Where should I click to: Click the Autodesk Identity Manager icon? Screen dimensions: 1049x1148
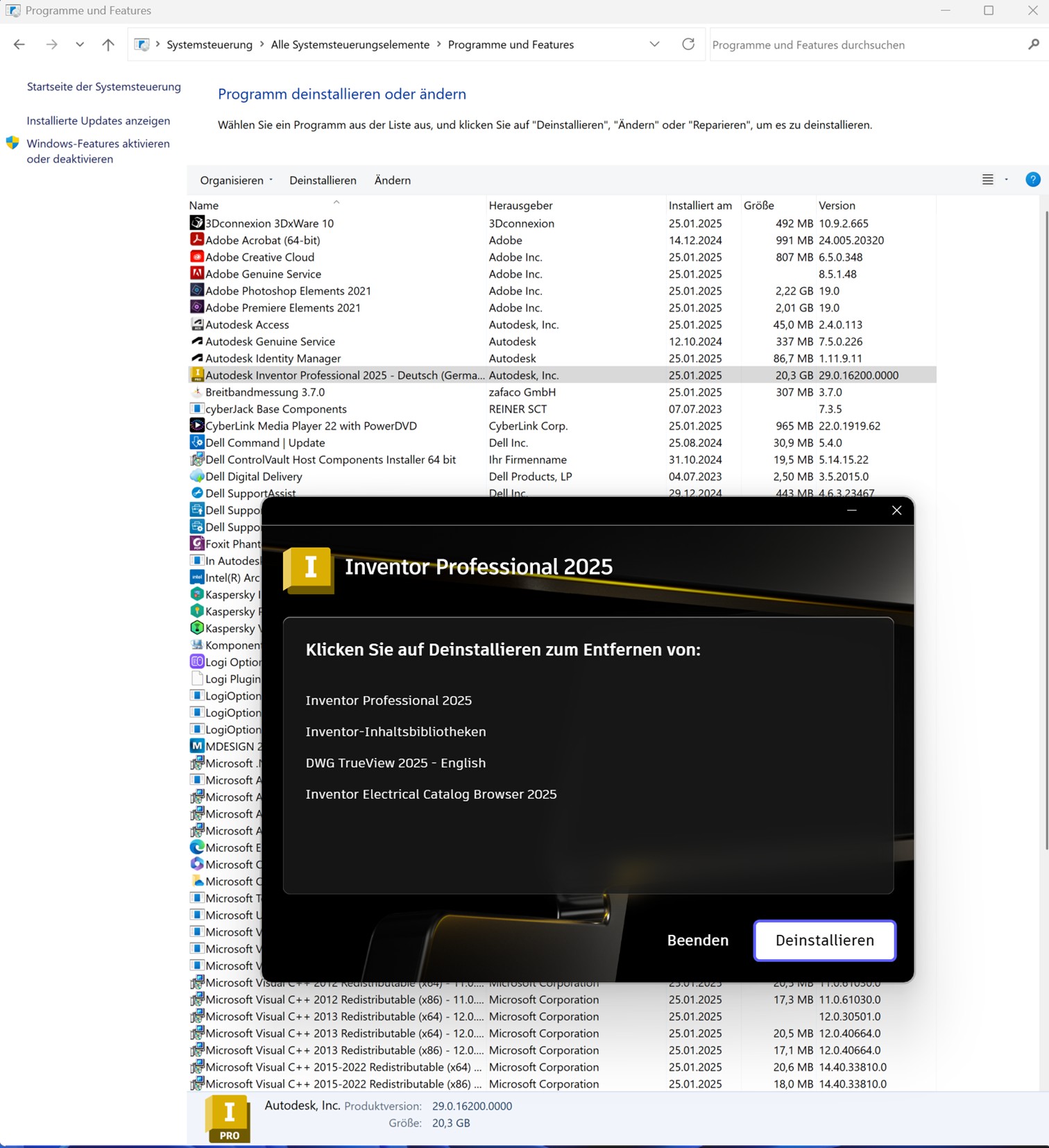(197, 357)
